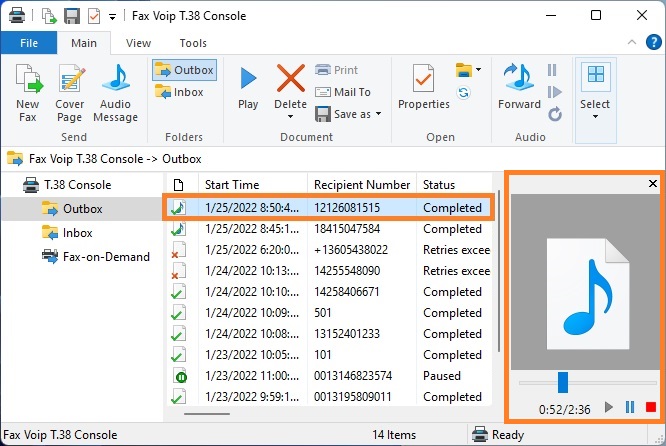Viewport: 666px width, 446px height.
Task: Select the row for recipient 0013195809011
Action: [x=328, y=396]
